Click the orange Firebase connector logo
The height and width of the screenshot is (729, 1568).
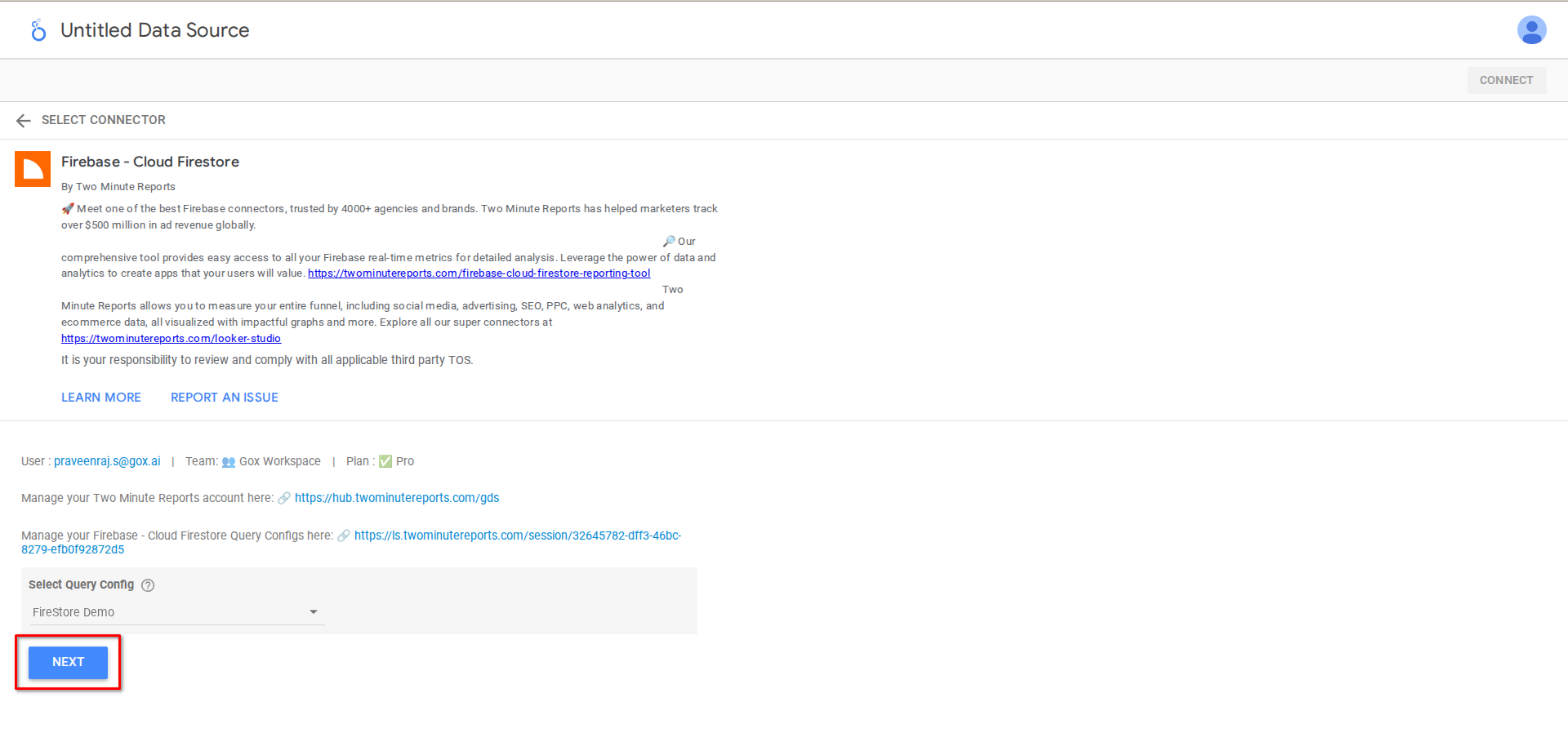33,169
